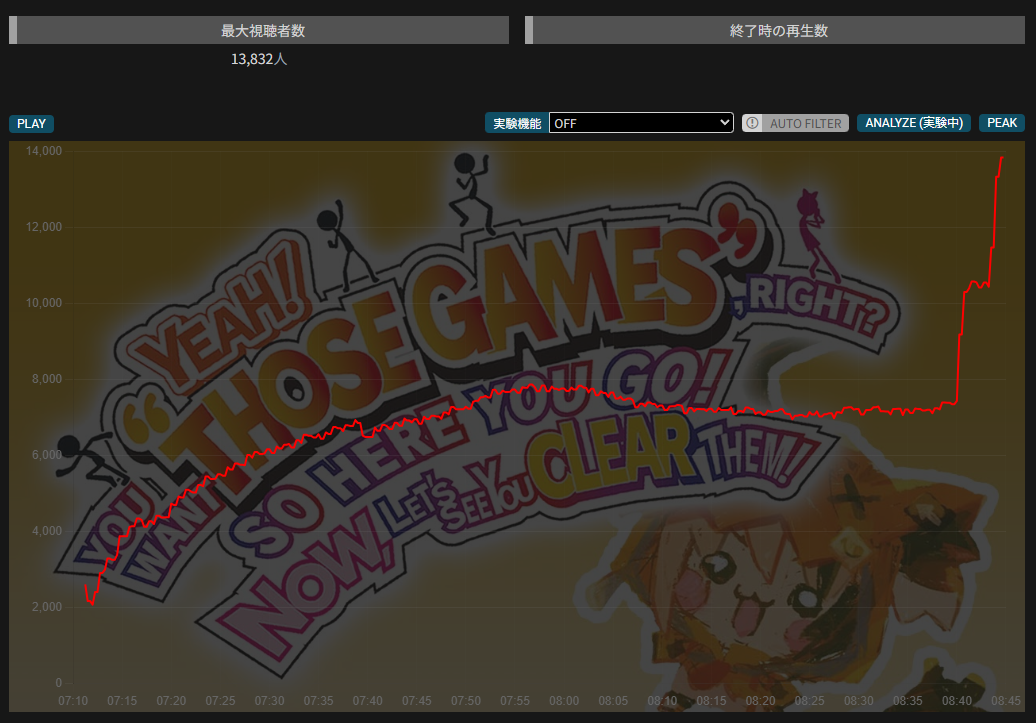Click the 2,000 y-axis label

[x=46, y=607]
